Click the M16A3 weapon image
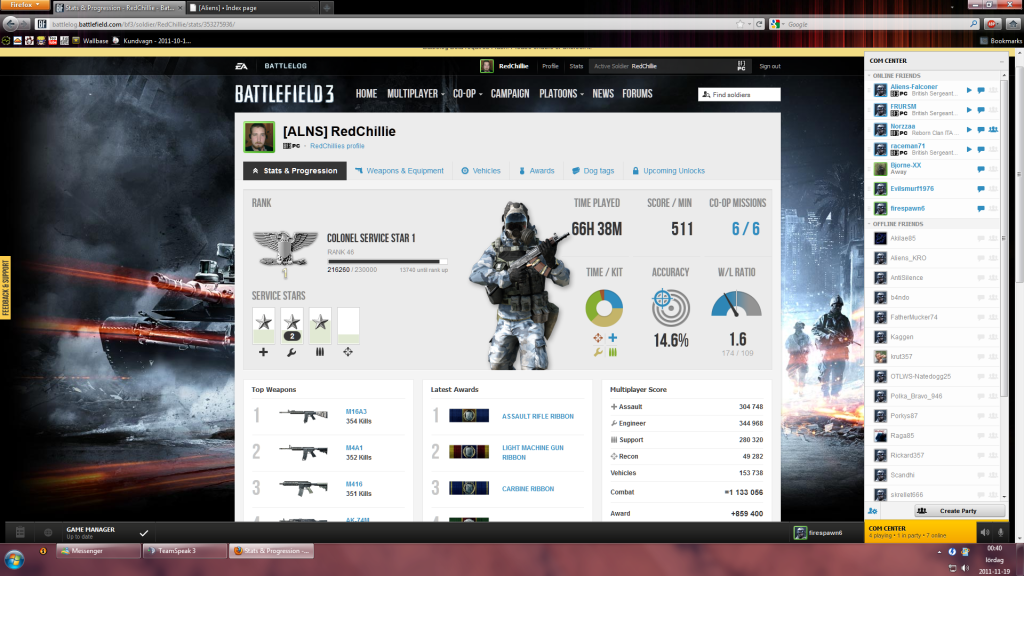Viewport: 1024px width, 640px height. click(x=304, y=415)
